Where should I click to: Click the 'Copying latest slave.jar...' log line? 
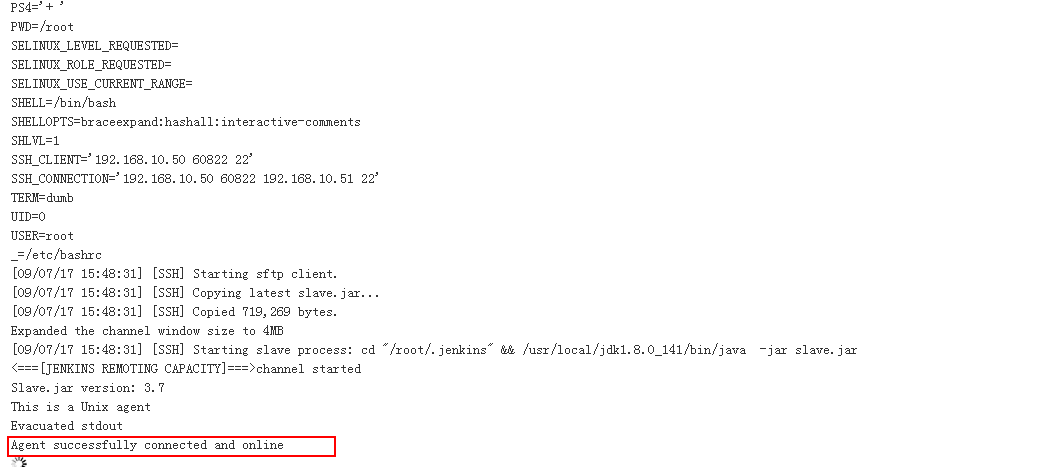pyautogui.click(x=195, y=293)
